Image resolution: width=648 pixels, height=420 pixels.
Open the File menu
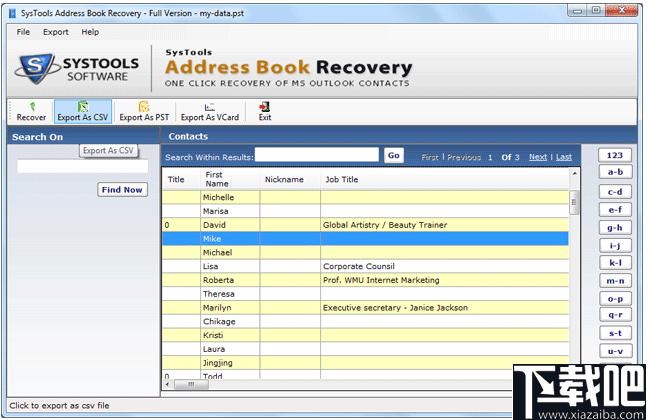tap(23, 32)
